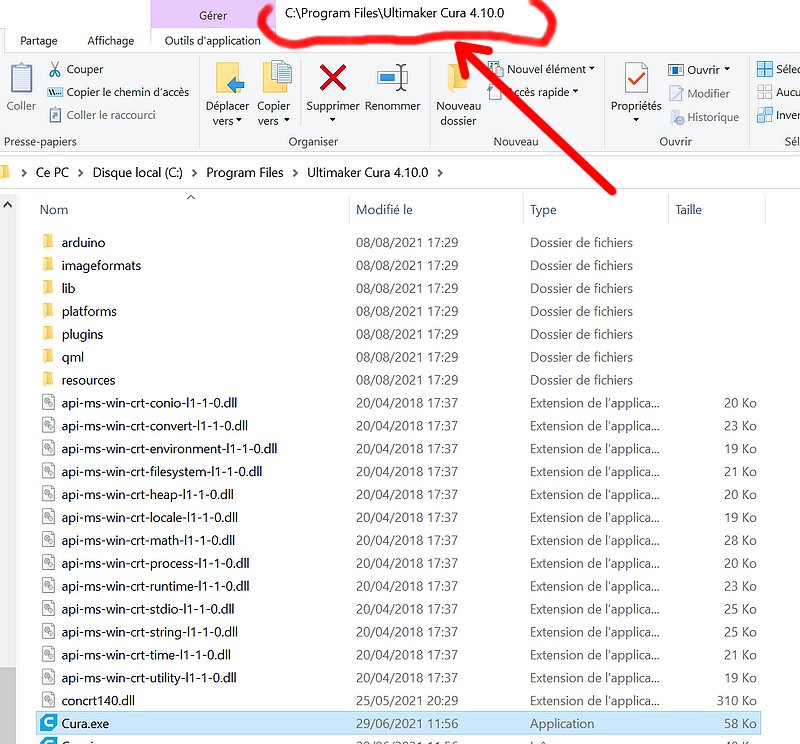Click the Couper scissors icon
The image size is (800, 744).
click(55, 69)
